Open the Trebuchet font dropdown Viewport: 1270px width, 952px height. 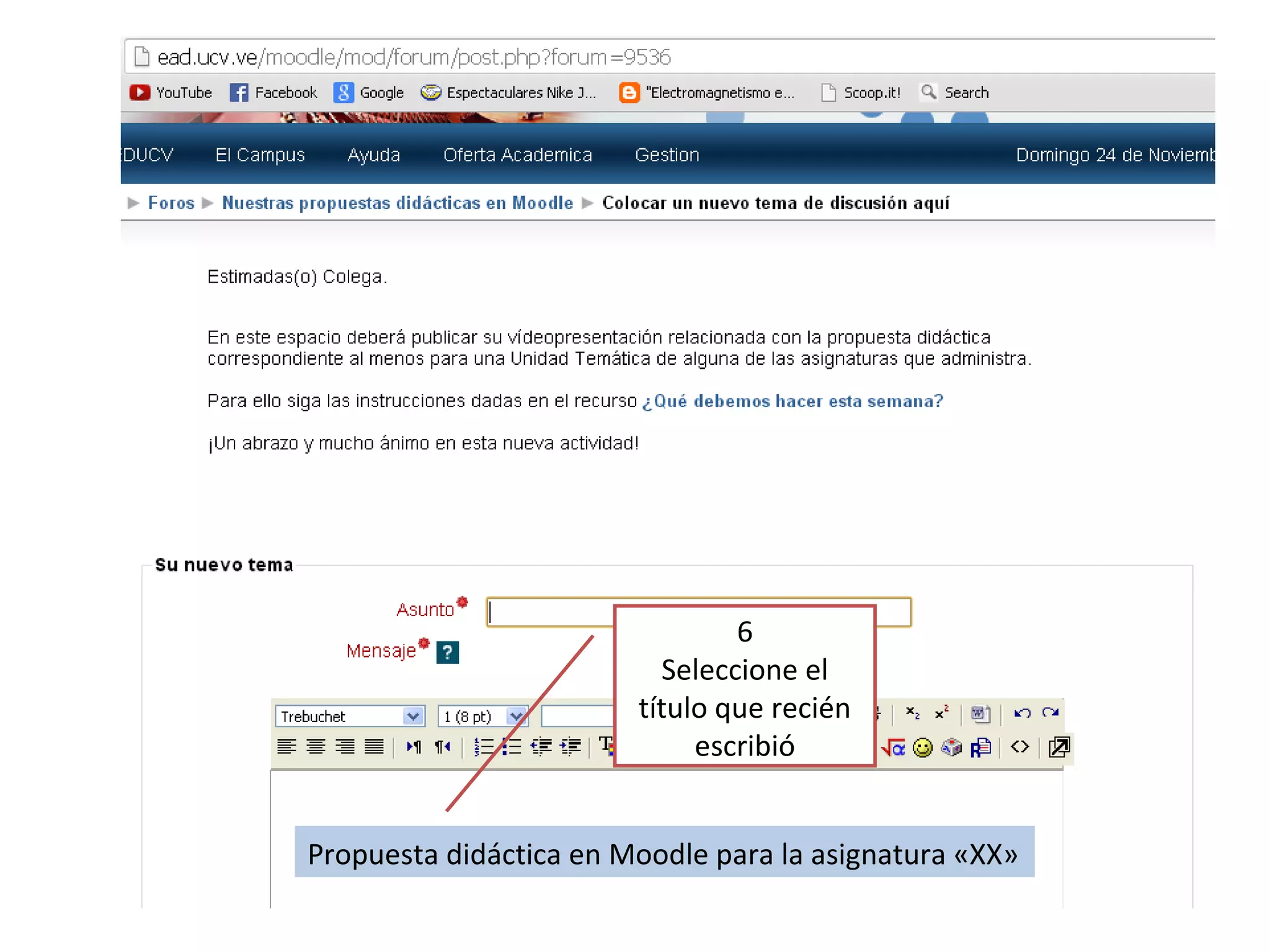(x=350, y=716)
